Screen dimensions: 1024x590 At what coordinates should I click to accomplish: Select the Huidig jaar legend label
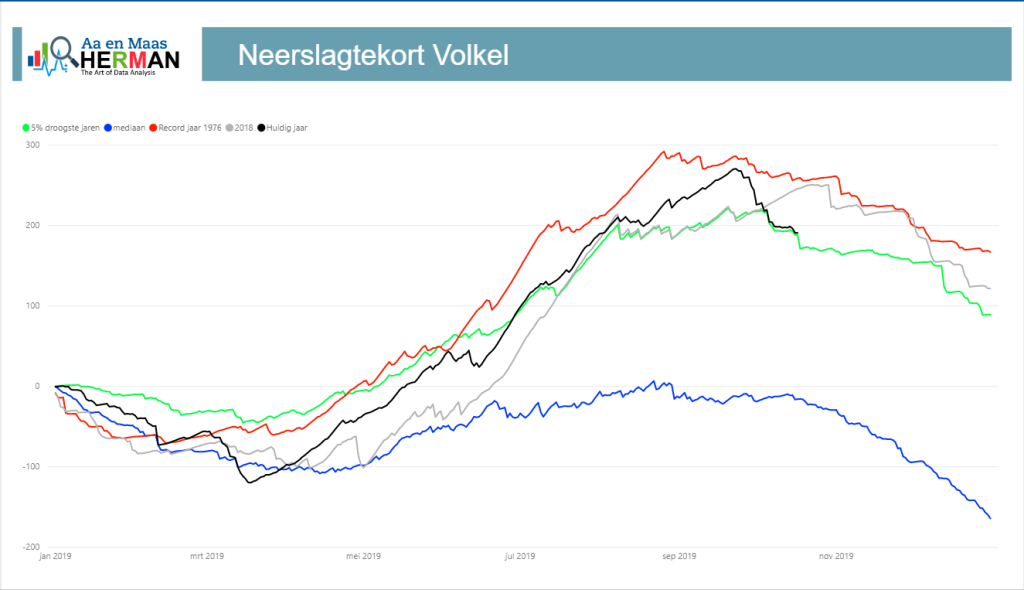[x=287, y=128]
